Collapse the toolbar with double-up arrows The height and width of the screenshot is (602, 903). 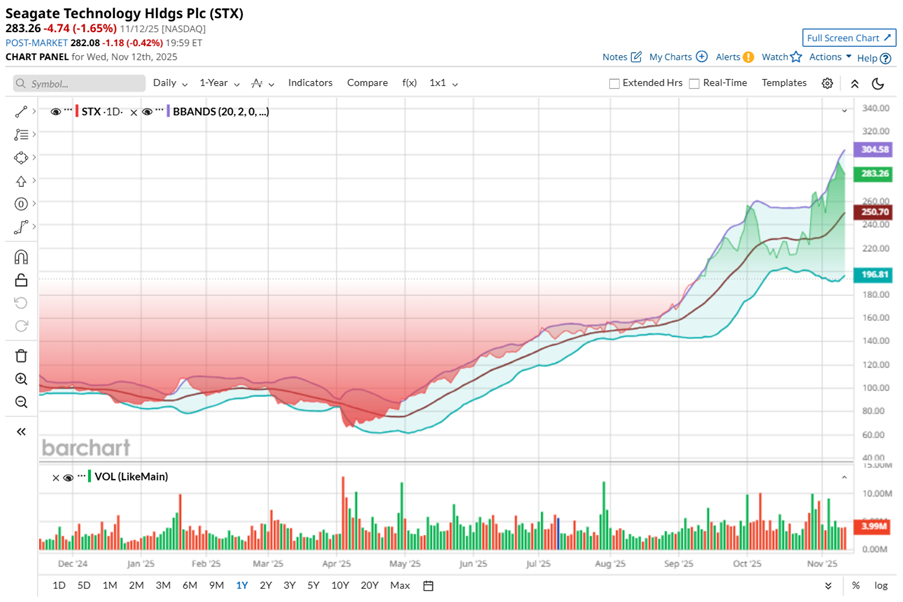855,84
